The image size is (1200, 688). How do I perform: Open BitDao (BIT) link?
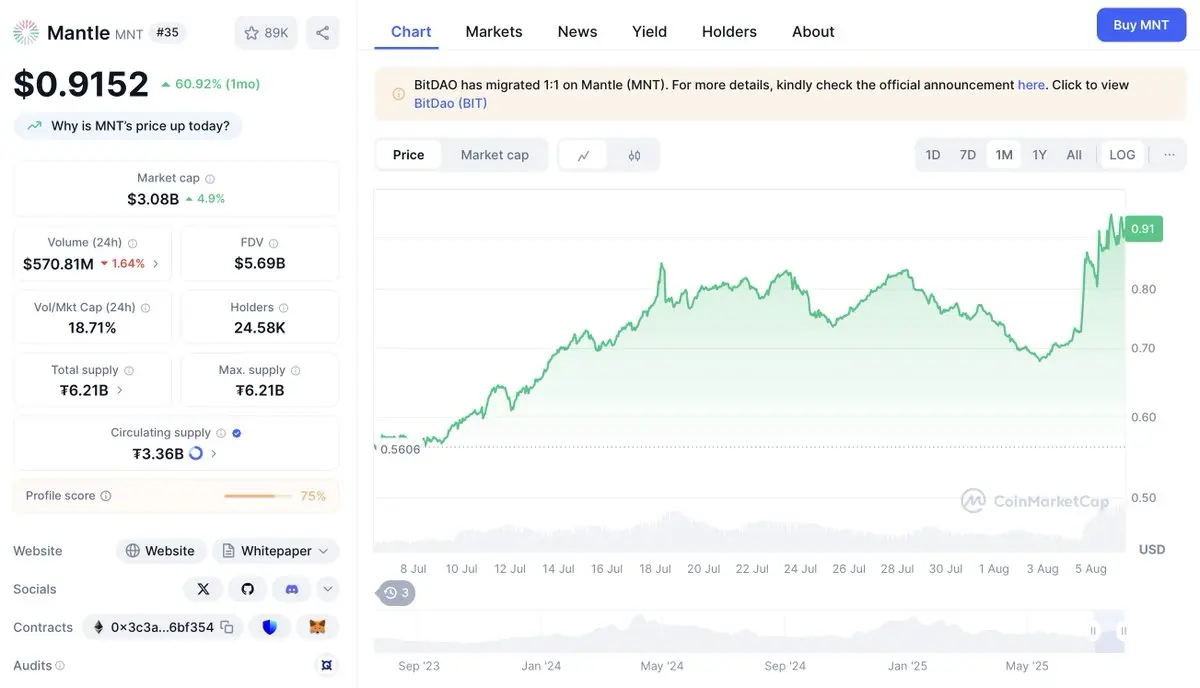450,103
